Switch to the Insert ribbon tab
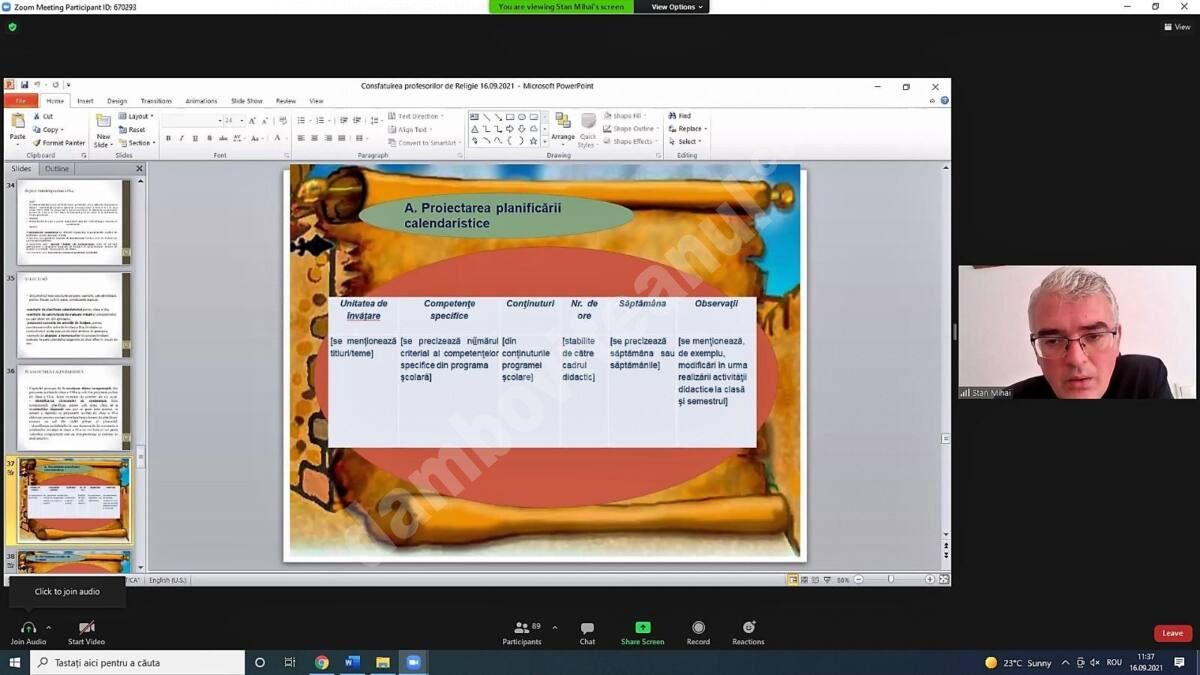The image size is (1200, 675). [x=85, y=101]
